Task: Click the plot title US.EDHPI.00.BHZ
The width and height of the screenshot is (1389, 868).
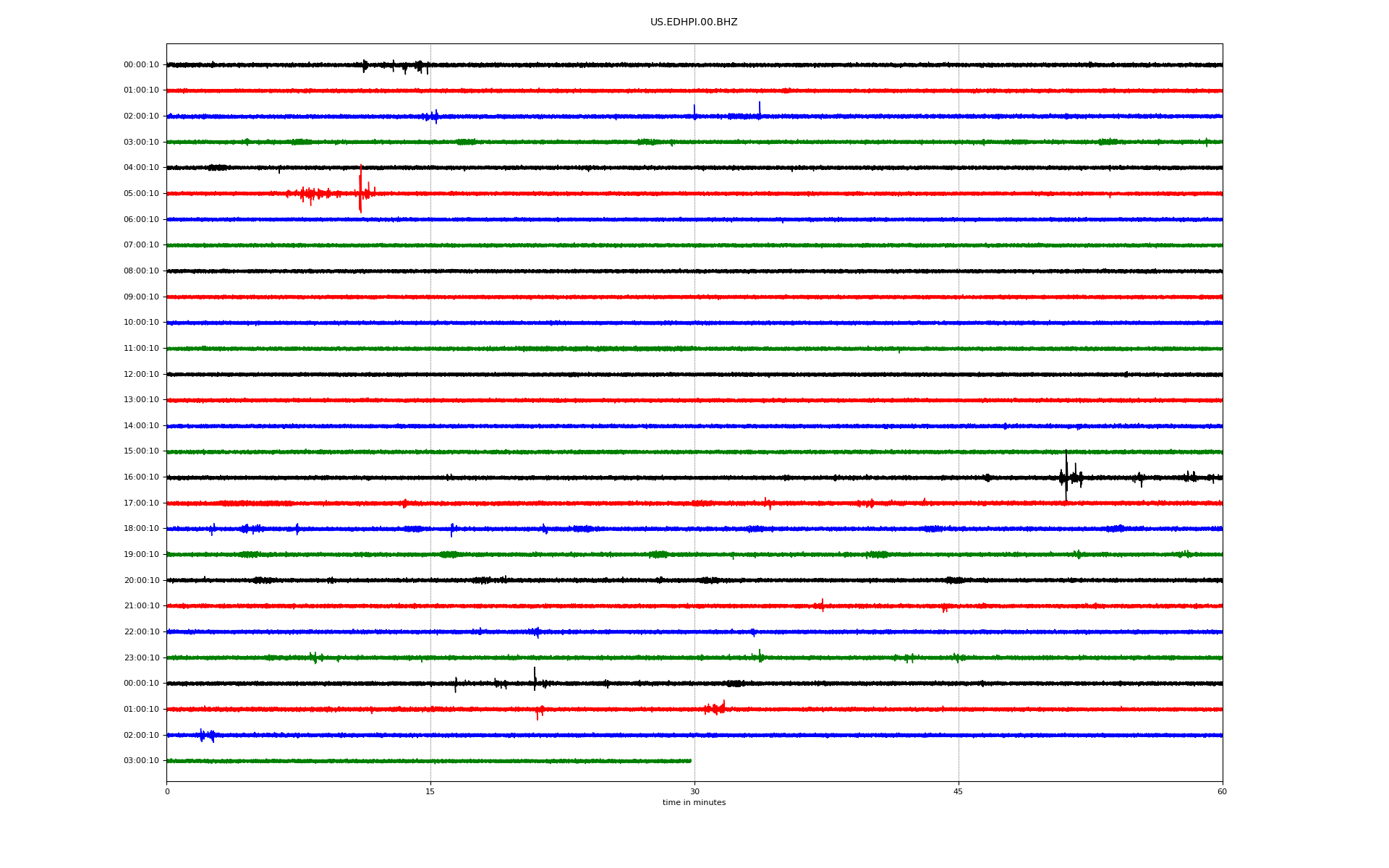Action: coord(693,22)
